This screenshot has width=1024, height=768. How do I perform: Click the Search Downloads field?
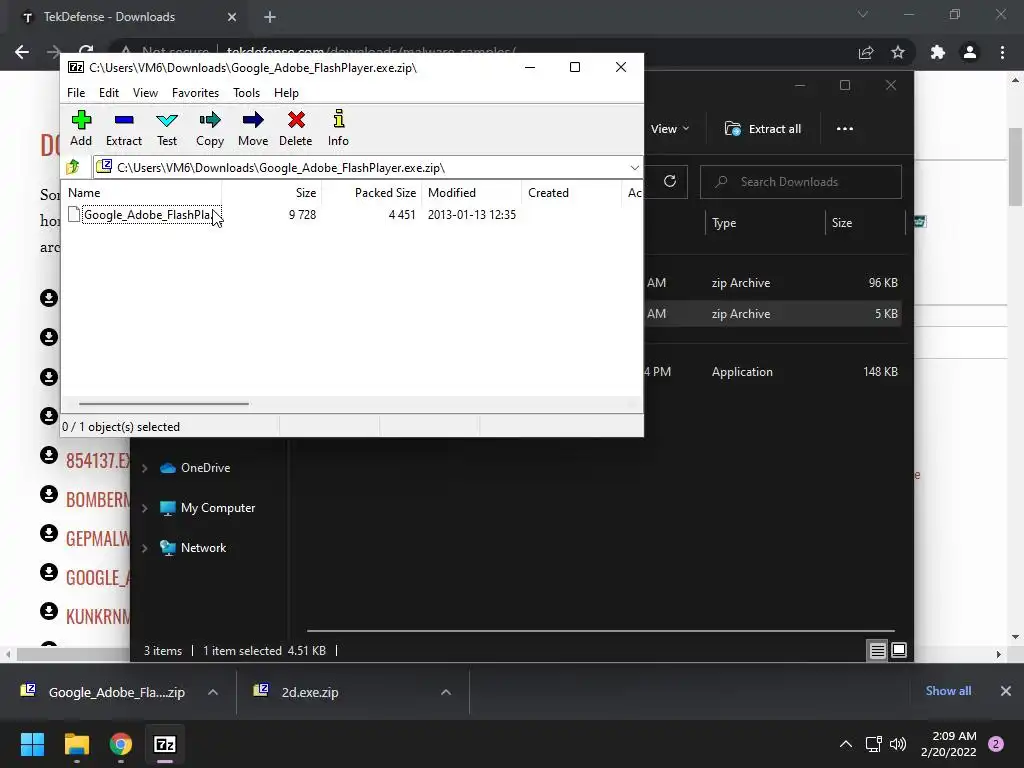[x=801, y=182]
